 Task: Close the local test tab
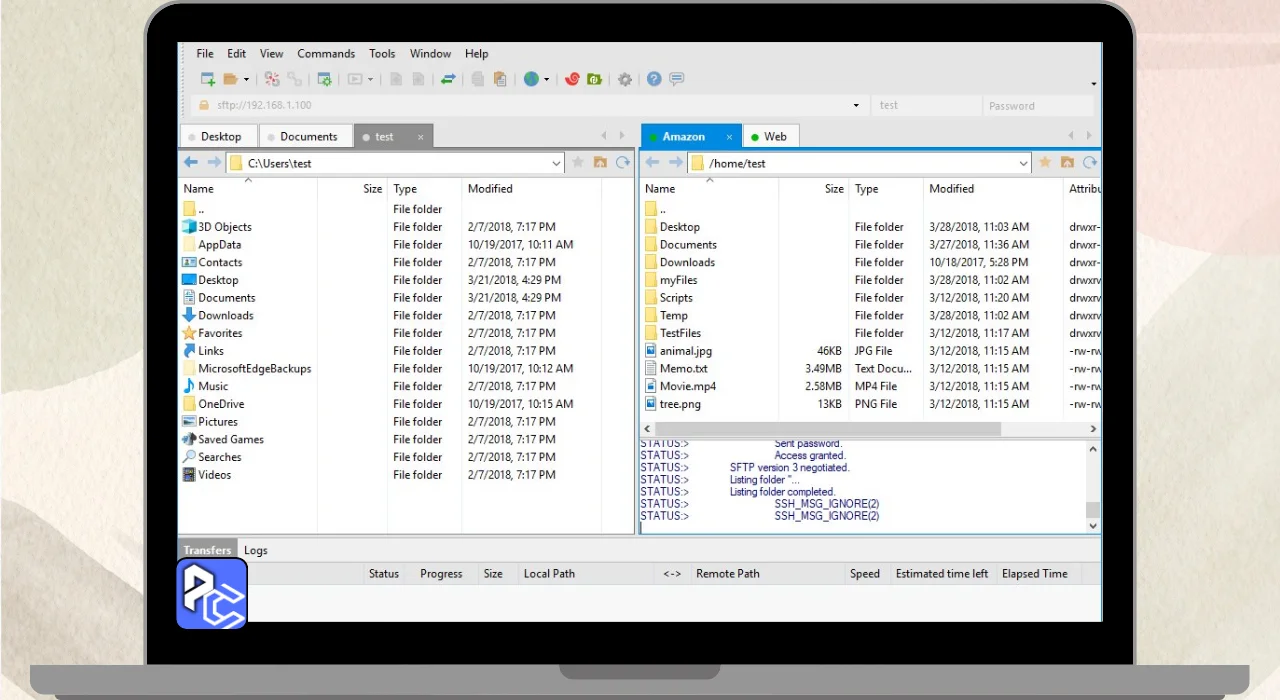tap(420, 137)
